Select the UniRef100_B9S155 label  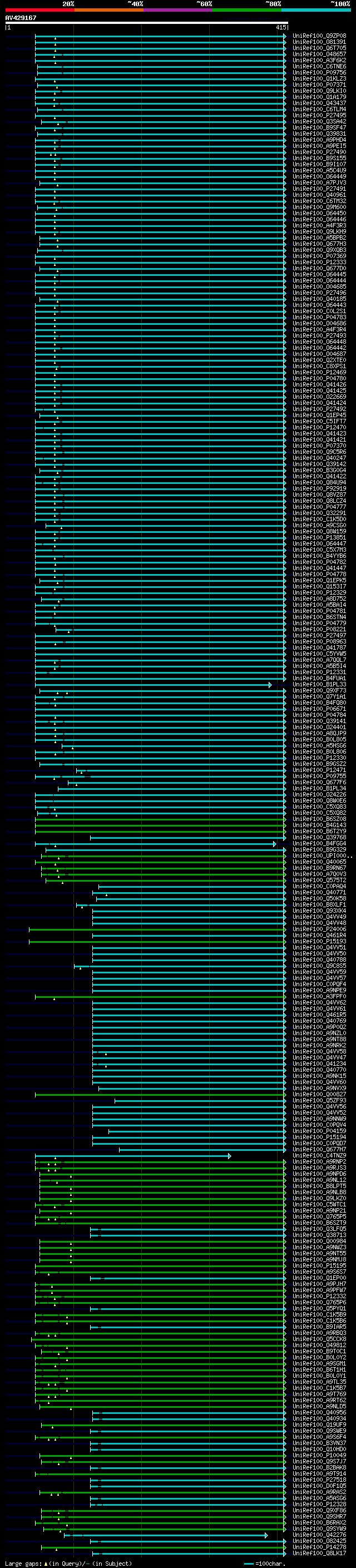[319, 159]
